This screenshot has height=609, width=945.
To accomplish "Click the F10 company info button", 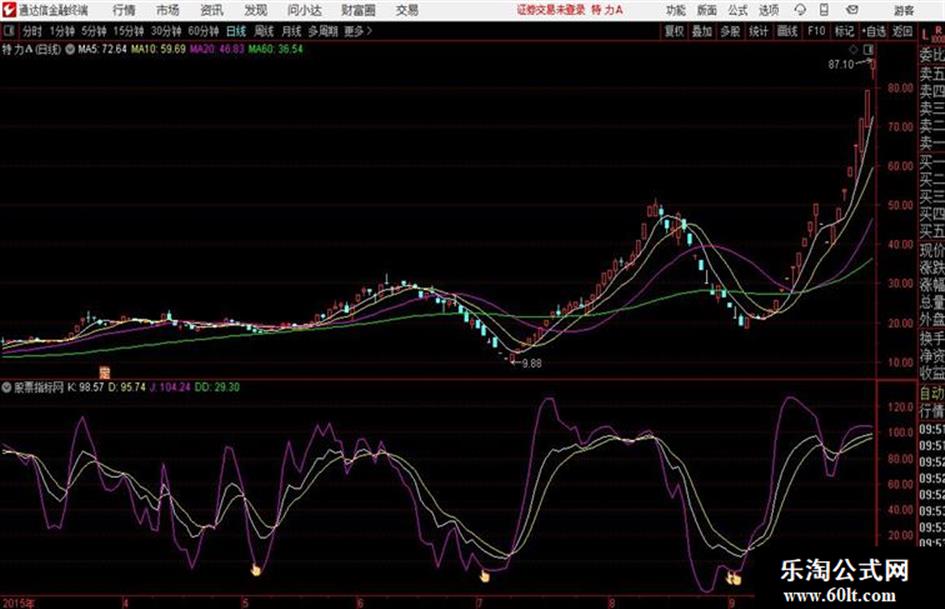I will pyautogui.click(x=816, y=31).
